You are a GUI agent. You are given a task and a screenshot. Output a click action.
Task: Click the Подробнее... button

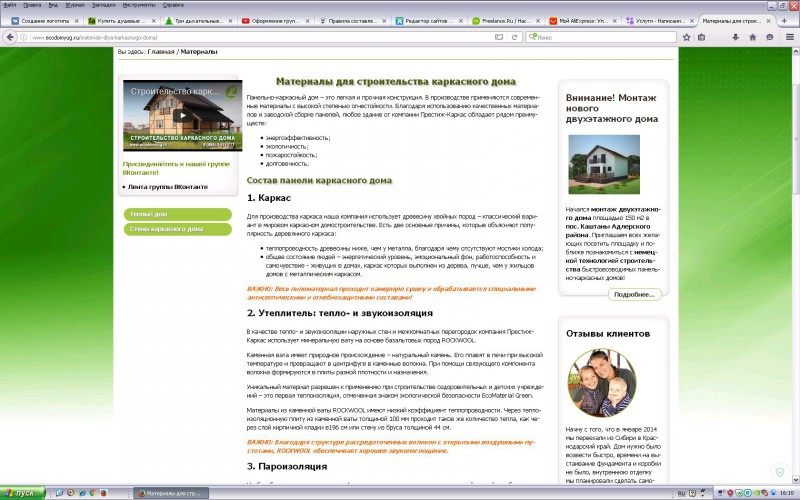point(634,294)
